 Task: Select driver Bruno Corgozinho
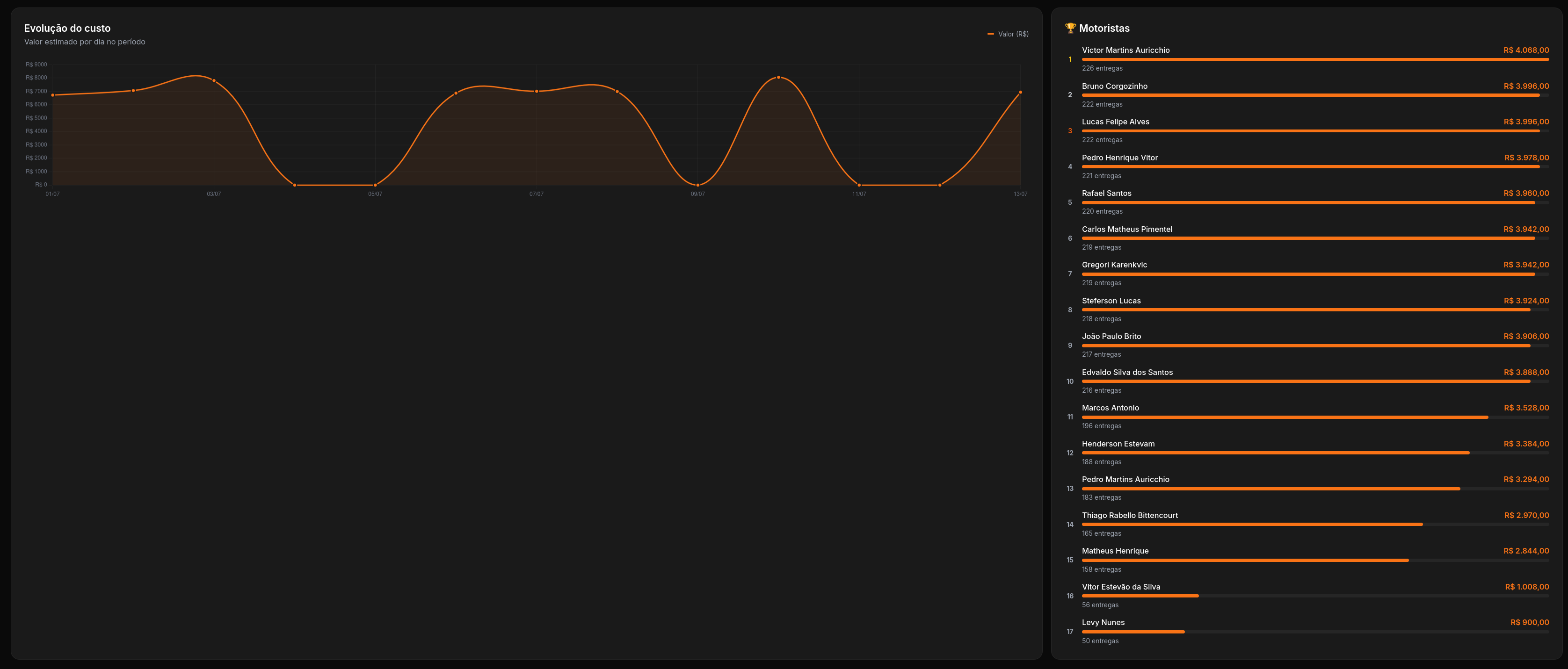coord(1115,86)
